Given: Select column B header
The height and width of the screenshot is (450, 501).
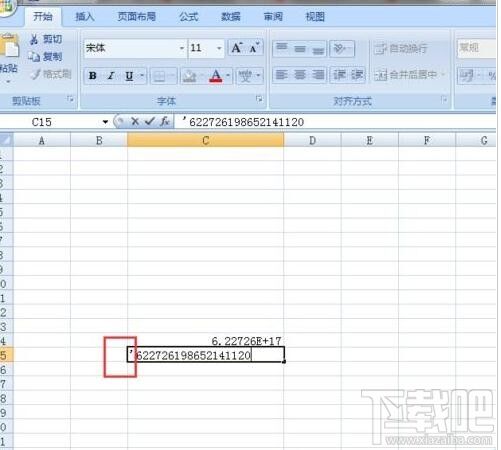Looking at the screenshot, I should [99, 141].
